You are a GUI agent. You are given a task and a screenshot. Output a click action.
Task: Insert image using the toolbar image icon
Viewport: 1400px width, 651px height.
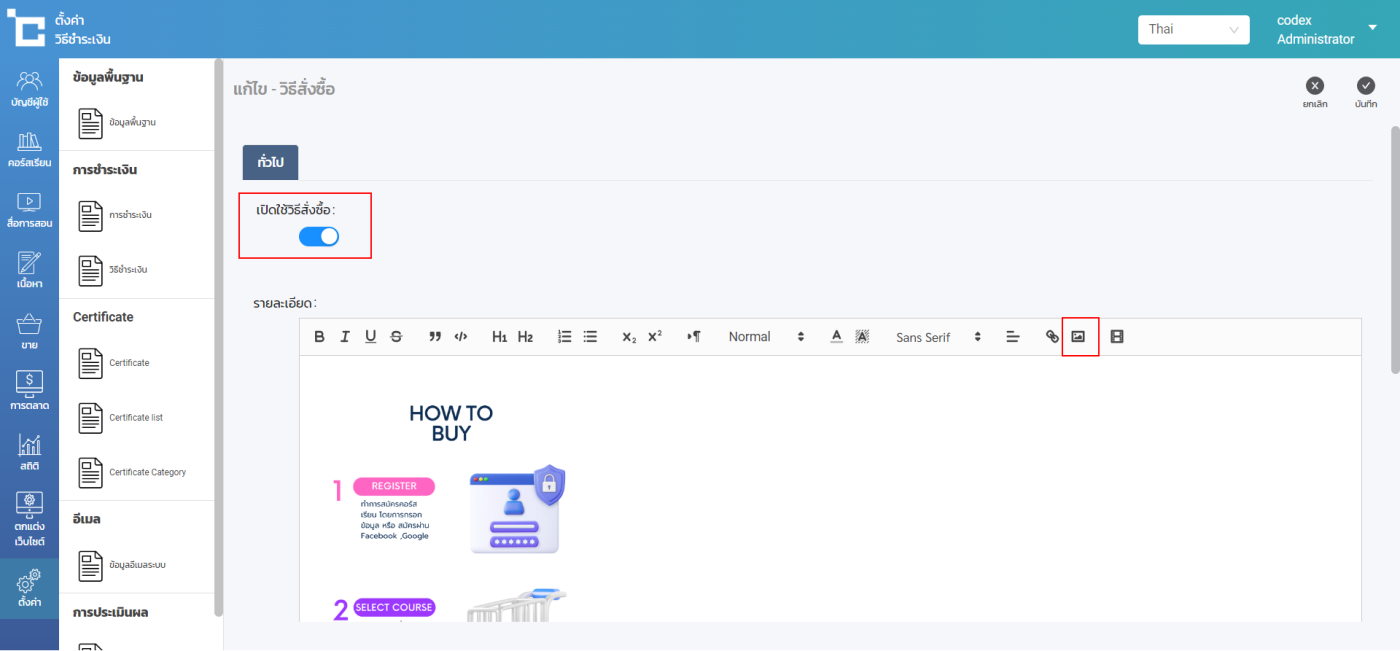pyautogui.click(x=1078, y=337)
